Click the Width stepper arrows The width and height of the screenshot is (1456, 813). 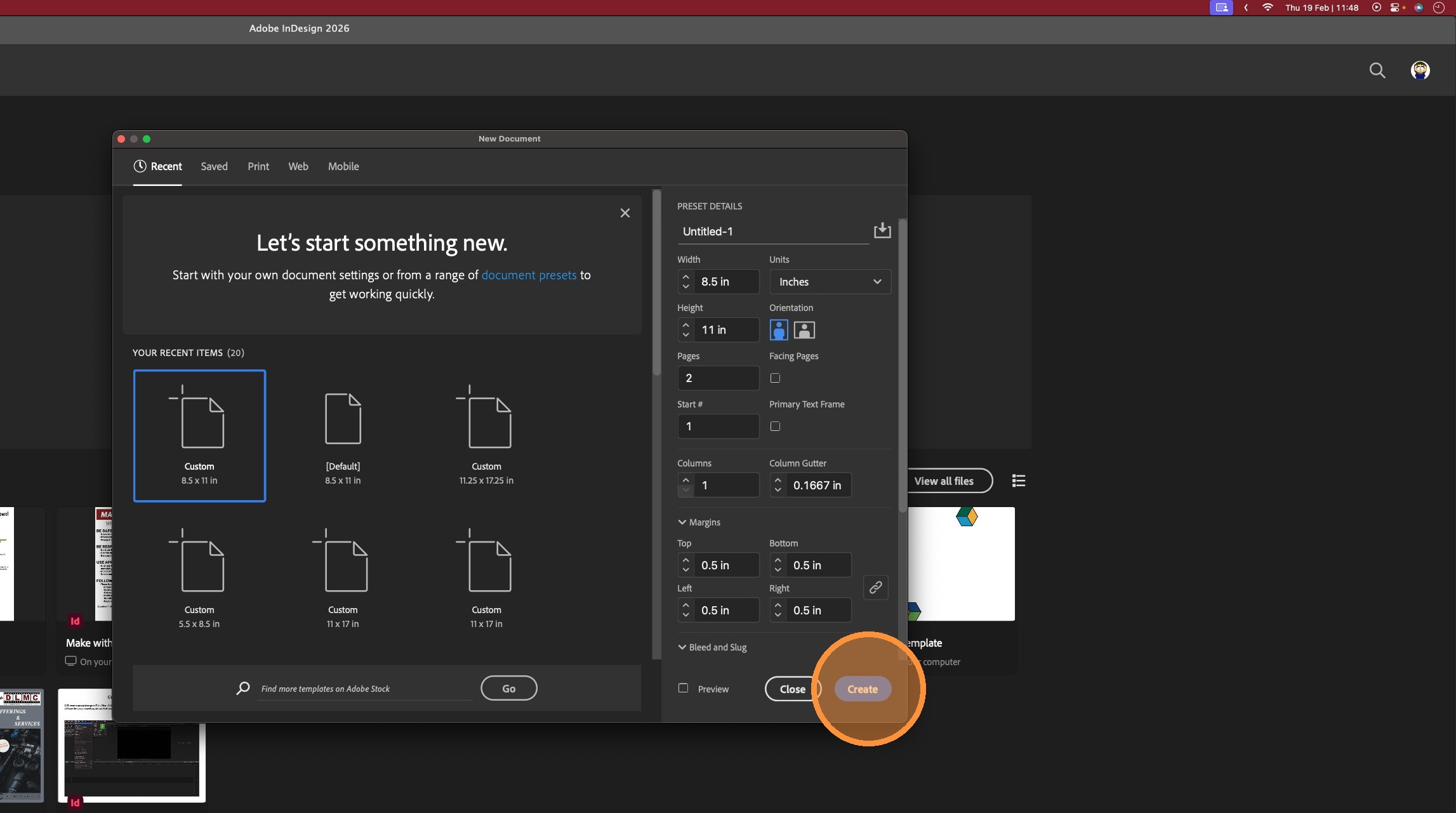point(685,282)
